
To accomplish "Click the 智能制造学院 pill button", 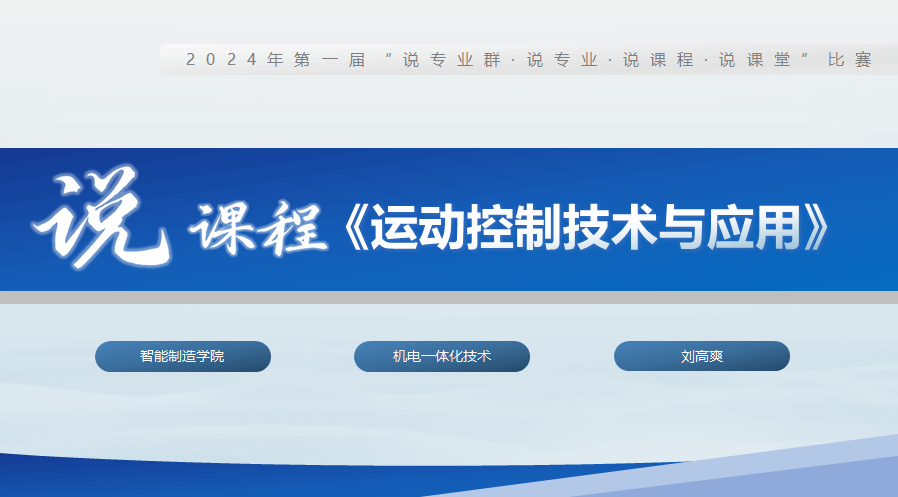I will click(x=183, y=356).
